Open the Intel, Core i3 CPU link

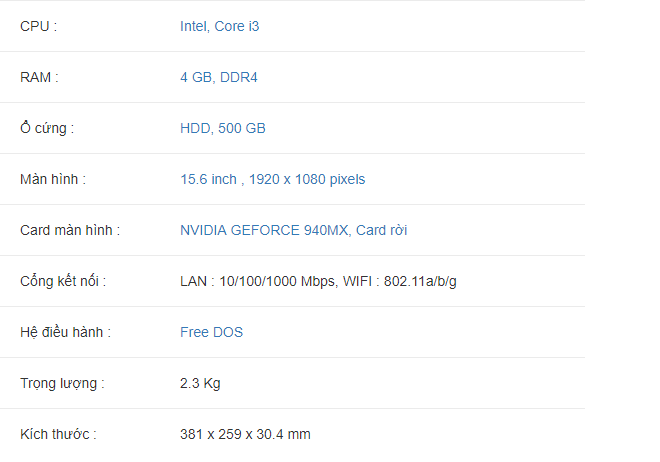219,26
